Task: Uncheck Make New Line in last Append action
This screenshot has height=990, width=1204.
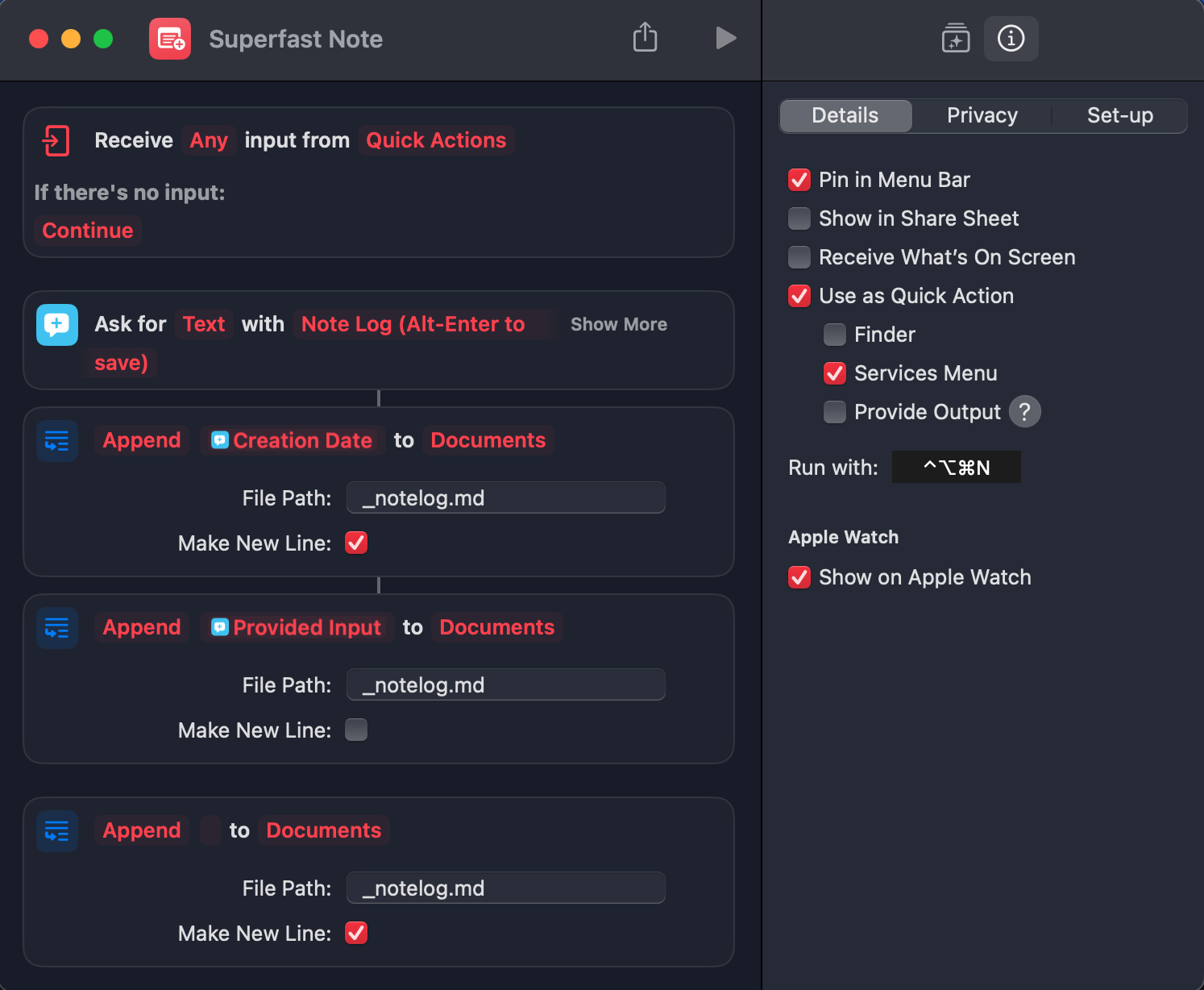Action: point(356,933)
